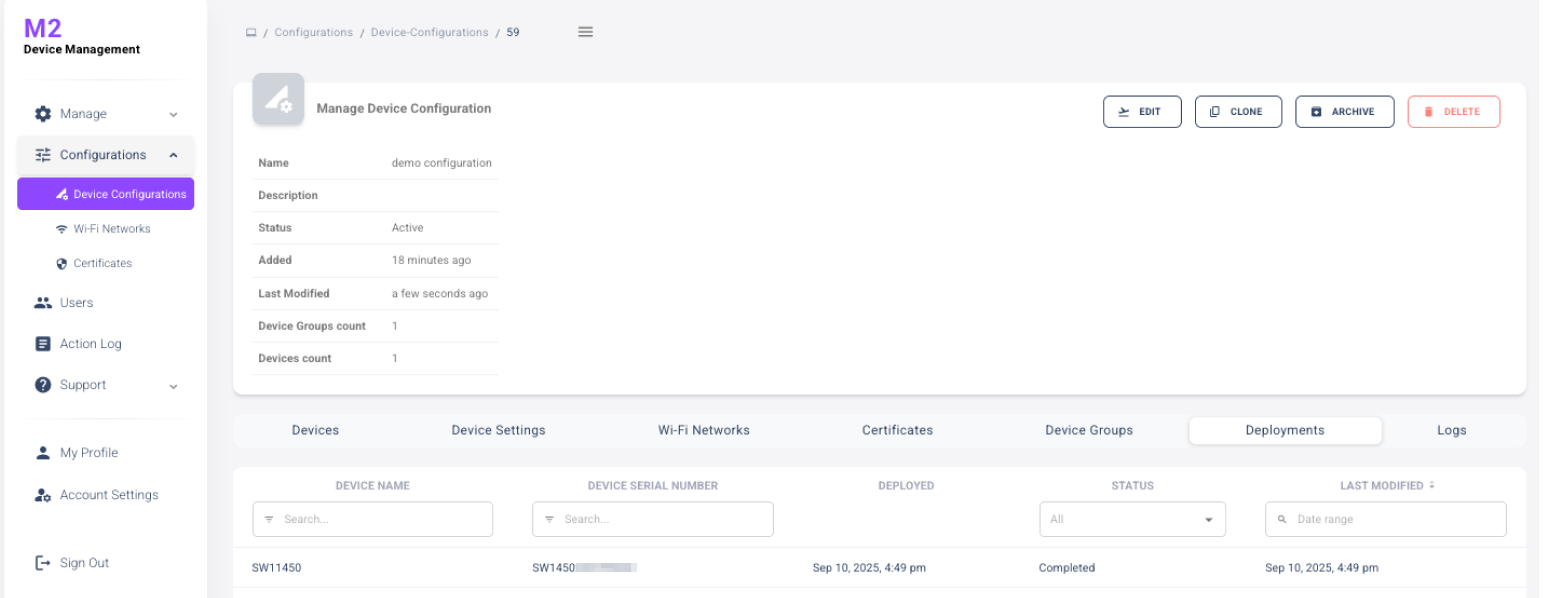Open Wi-Fi Networks from the sidebar

(x=111, y=229)
